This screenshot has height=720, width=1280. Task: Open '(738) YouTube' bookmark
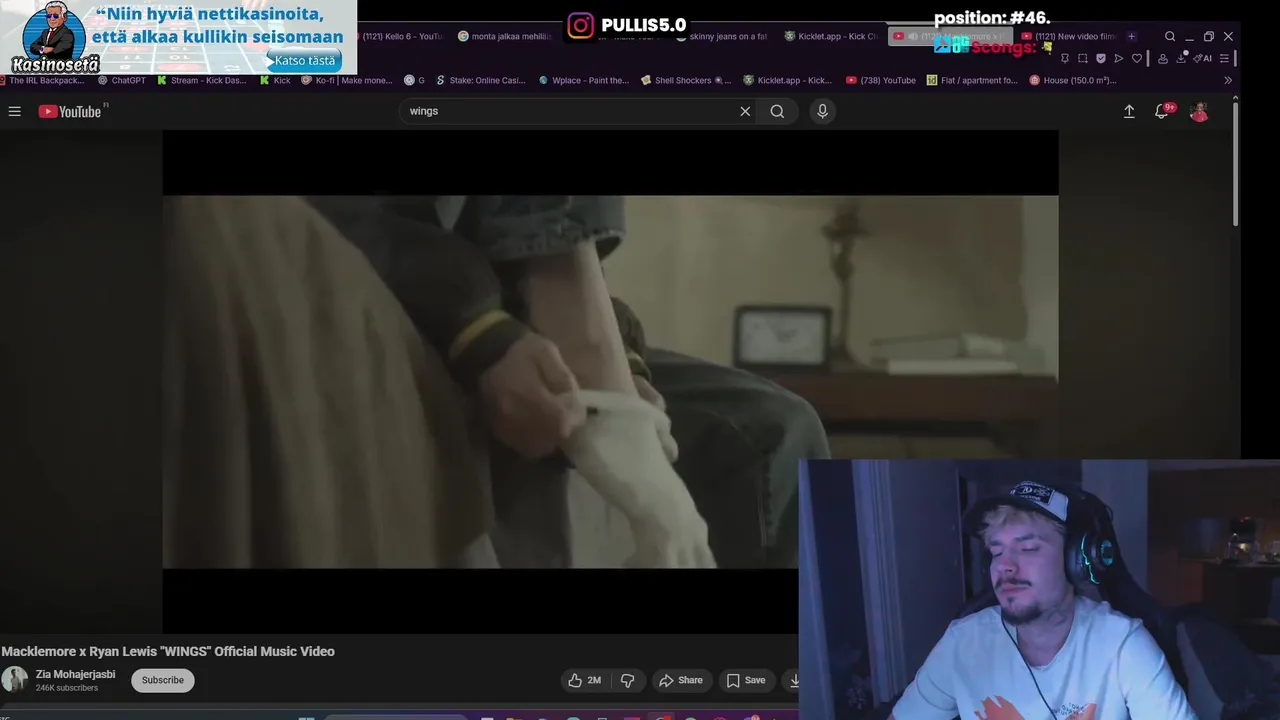(881, 80)
